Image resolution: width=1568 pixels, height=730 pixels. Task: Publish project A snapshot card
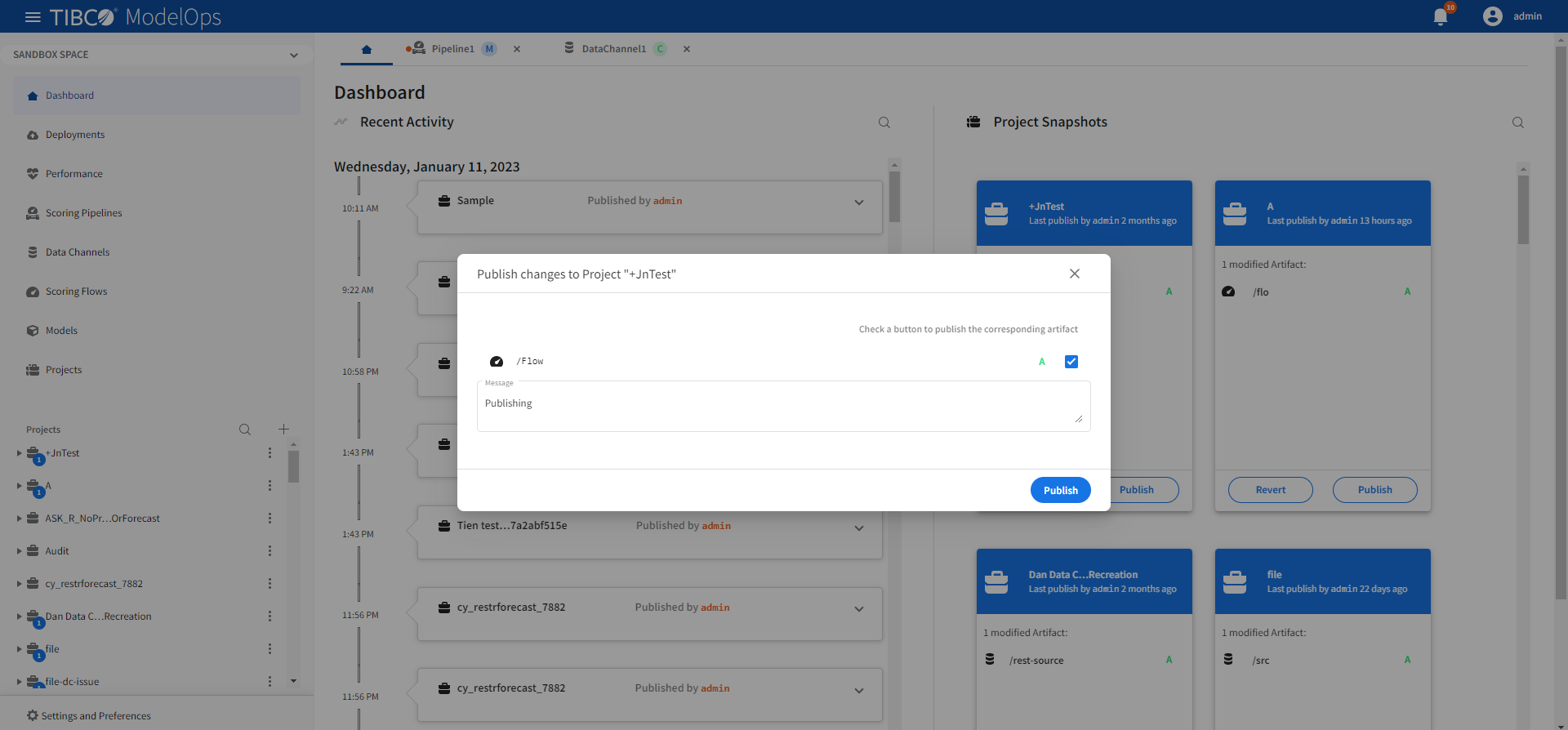click(x=1375, y=490)
